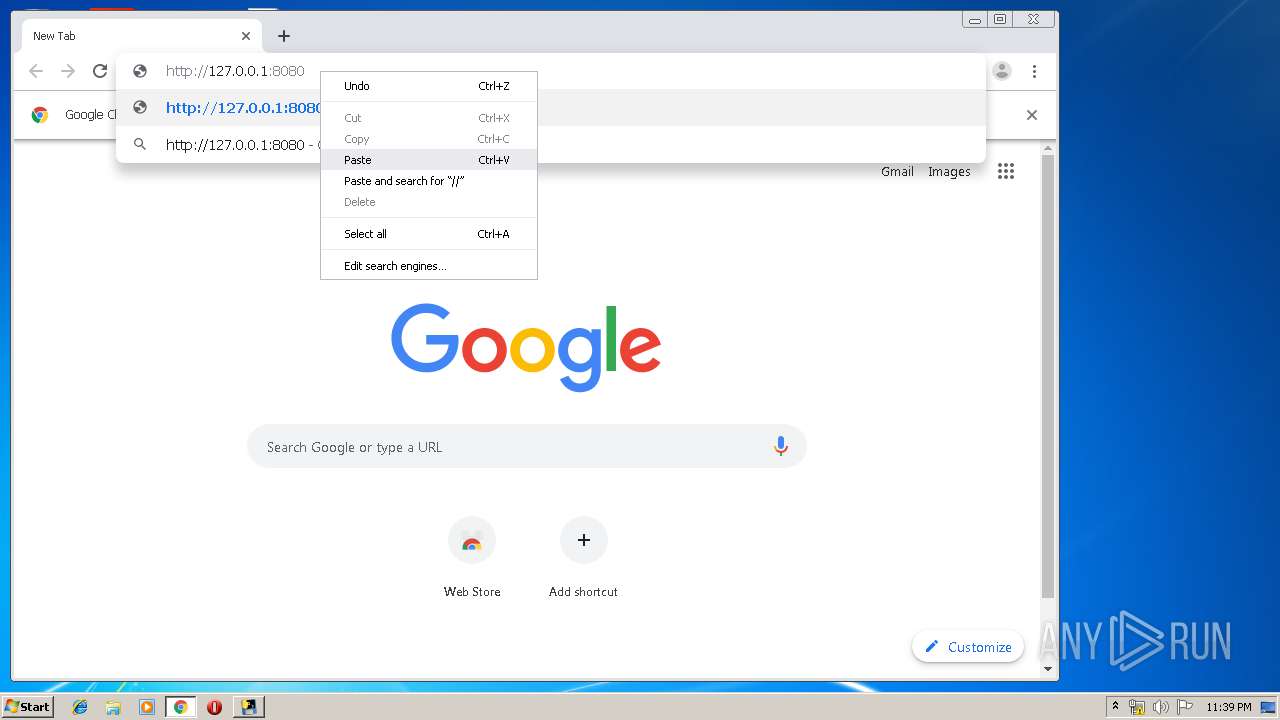Click the Customize button
1280x720 pixels.
click(x=968, y=647)
